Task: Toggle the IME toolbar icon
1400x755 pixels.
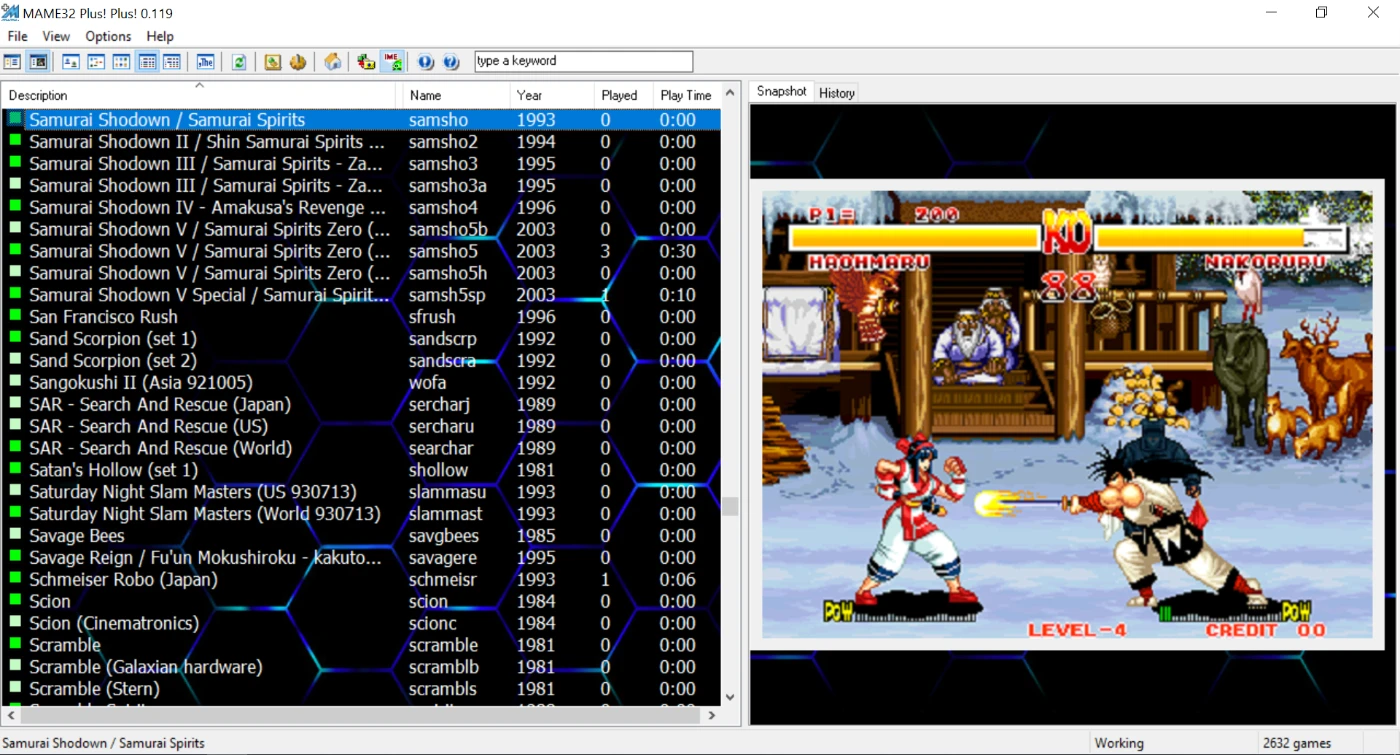Action: (393, 62)
